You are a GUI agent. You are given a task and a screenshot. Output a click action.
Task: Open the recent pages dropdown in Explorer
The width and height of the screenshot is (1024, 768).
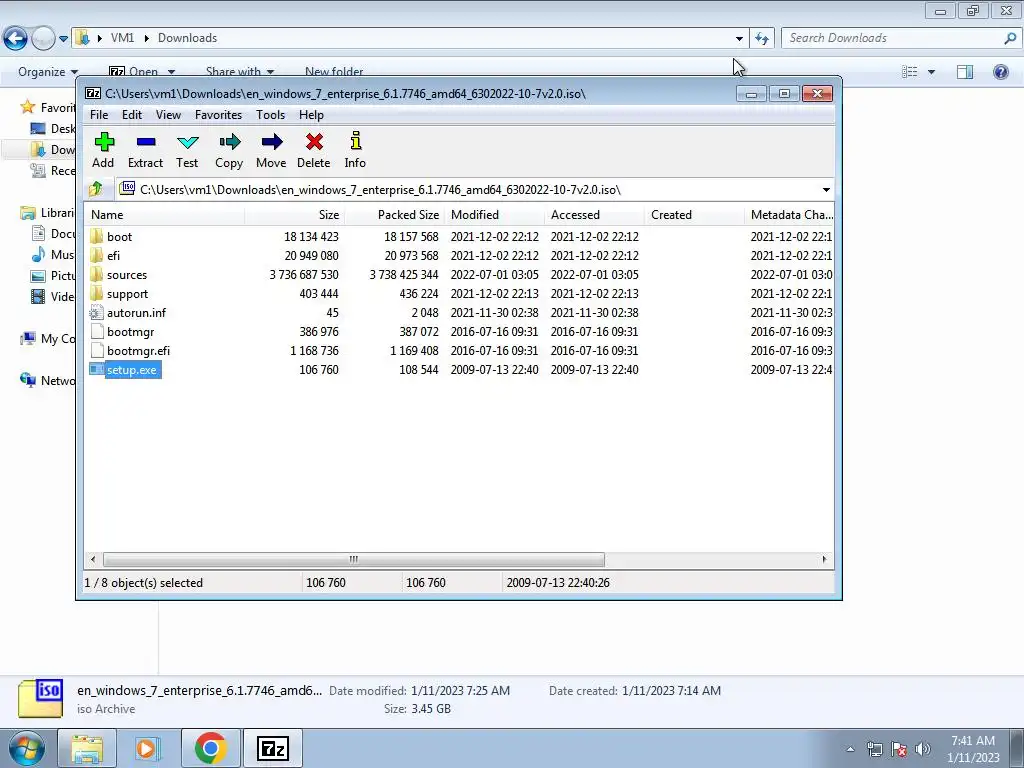pos(63,39)
